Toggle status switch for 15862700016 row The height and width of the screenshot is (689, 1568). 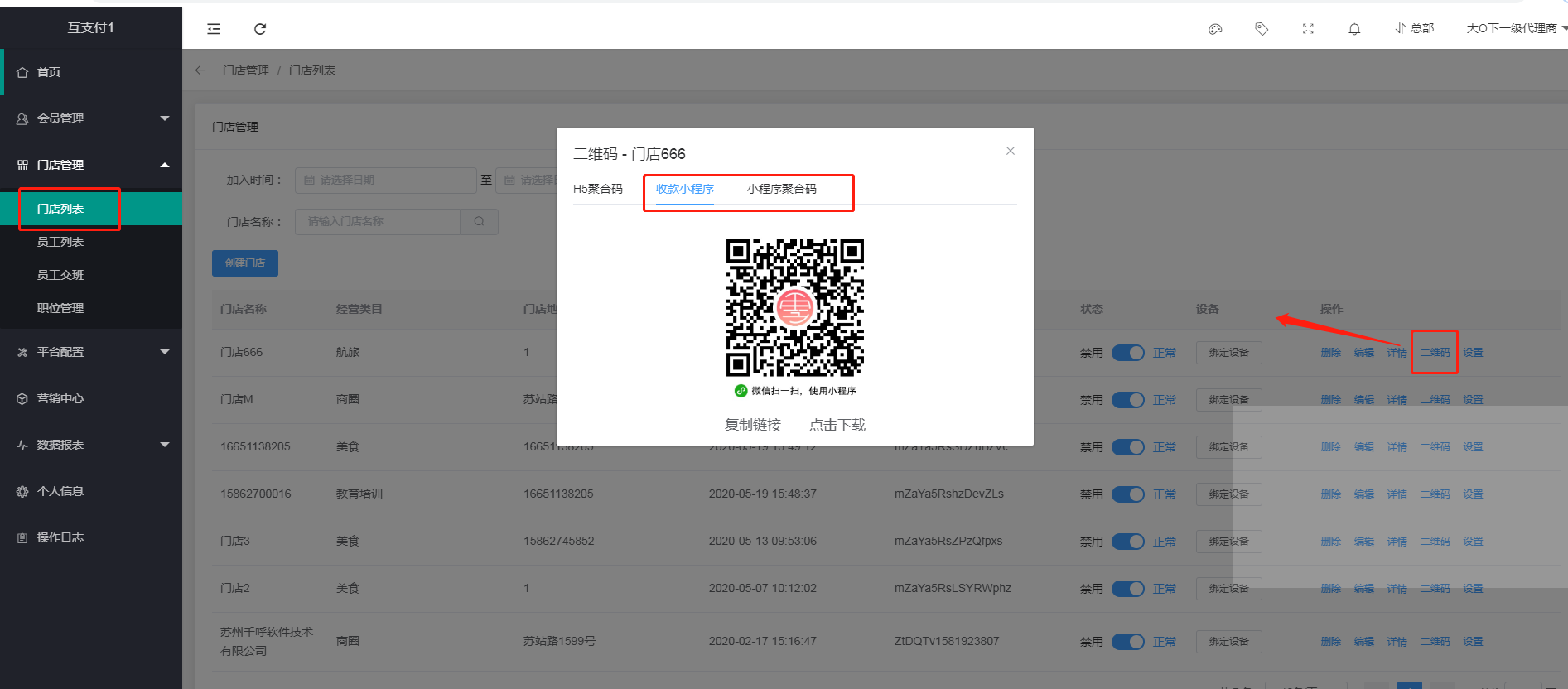pos(1128,494)
